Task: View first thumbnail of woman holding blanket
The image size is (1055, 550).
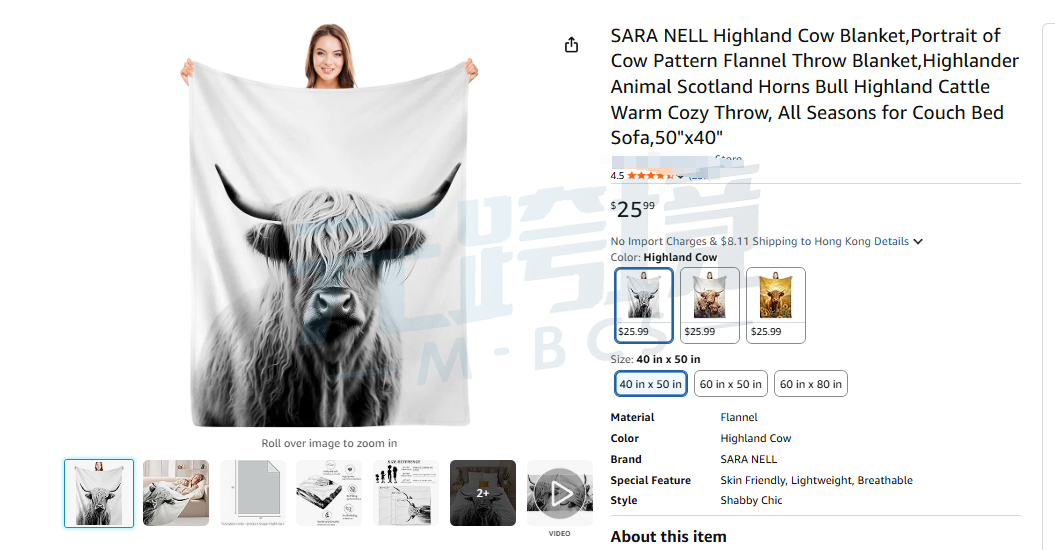Action: (99, 493)
